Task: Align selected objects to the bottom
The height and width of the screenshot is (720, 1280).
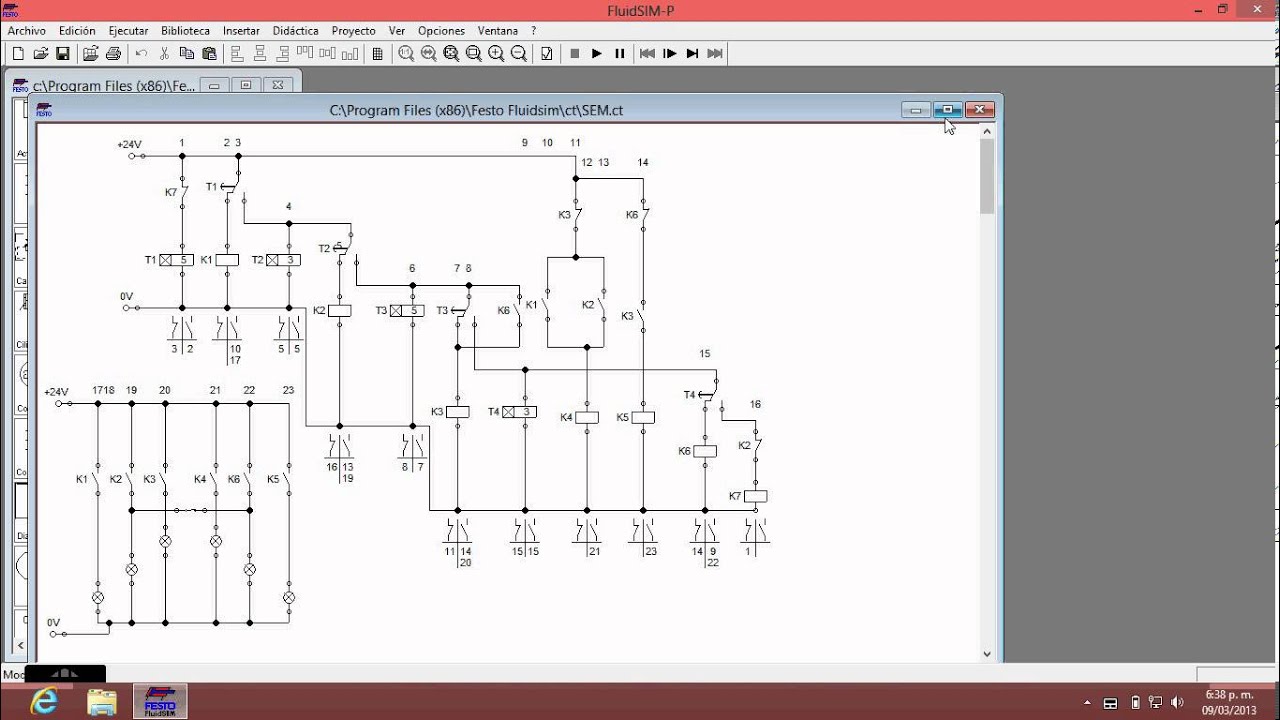Action: 350,54
